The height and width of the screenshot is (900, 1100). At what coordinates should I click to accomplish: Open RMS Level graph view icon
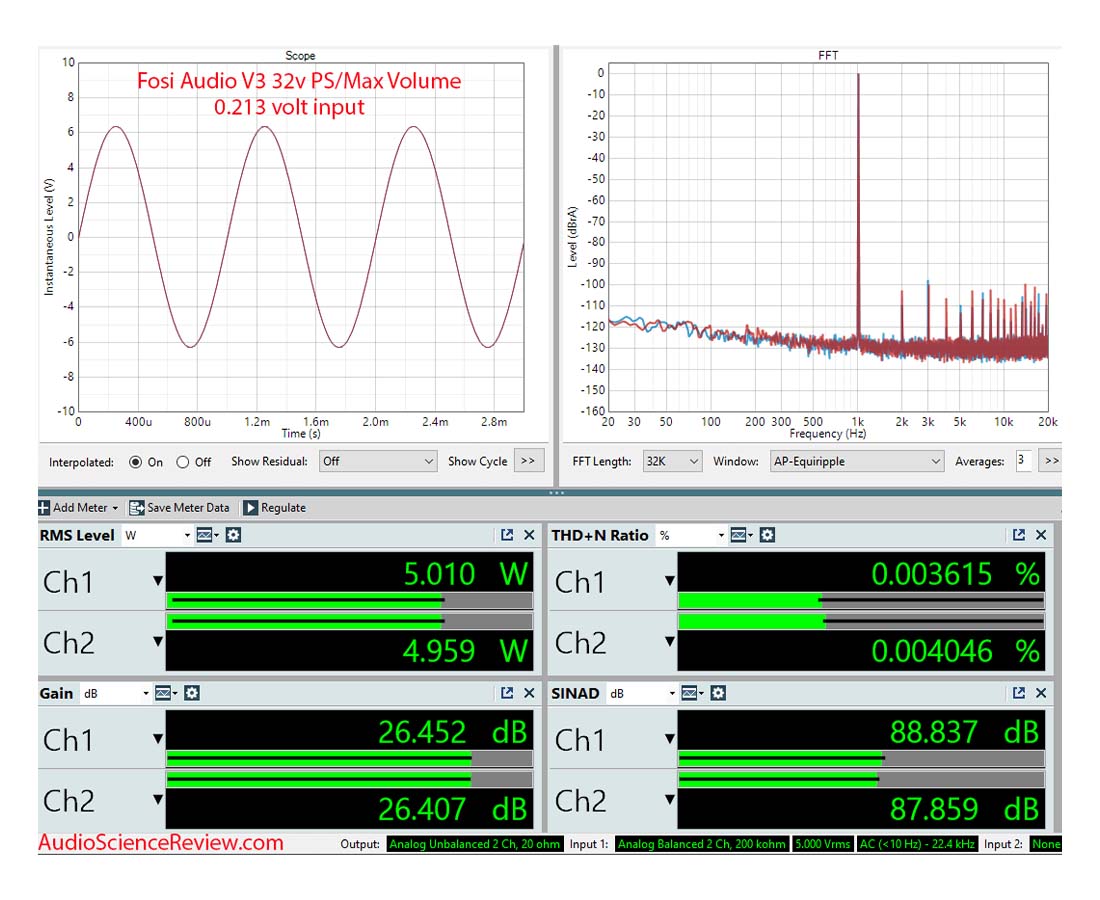tap(207, 535)
